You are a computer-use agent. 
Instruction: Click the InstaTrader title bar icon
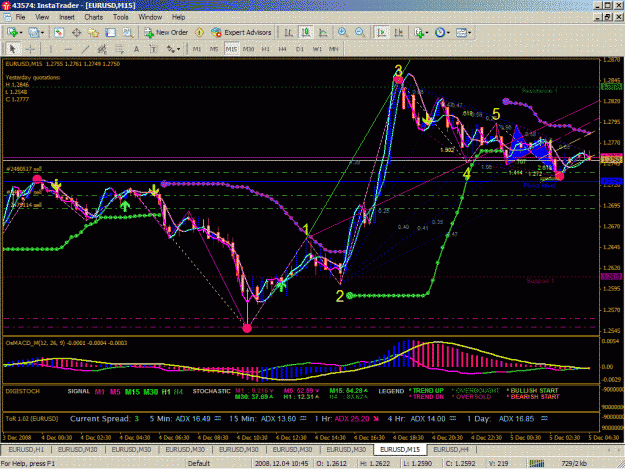click(6, 6)
